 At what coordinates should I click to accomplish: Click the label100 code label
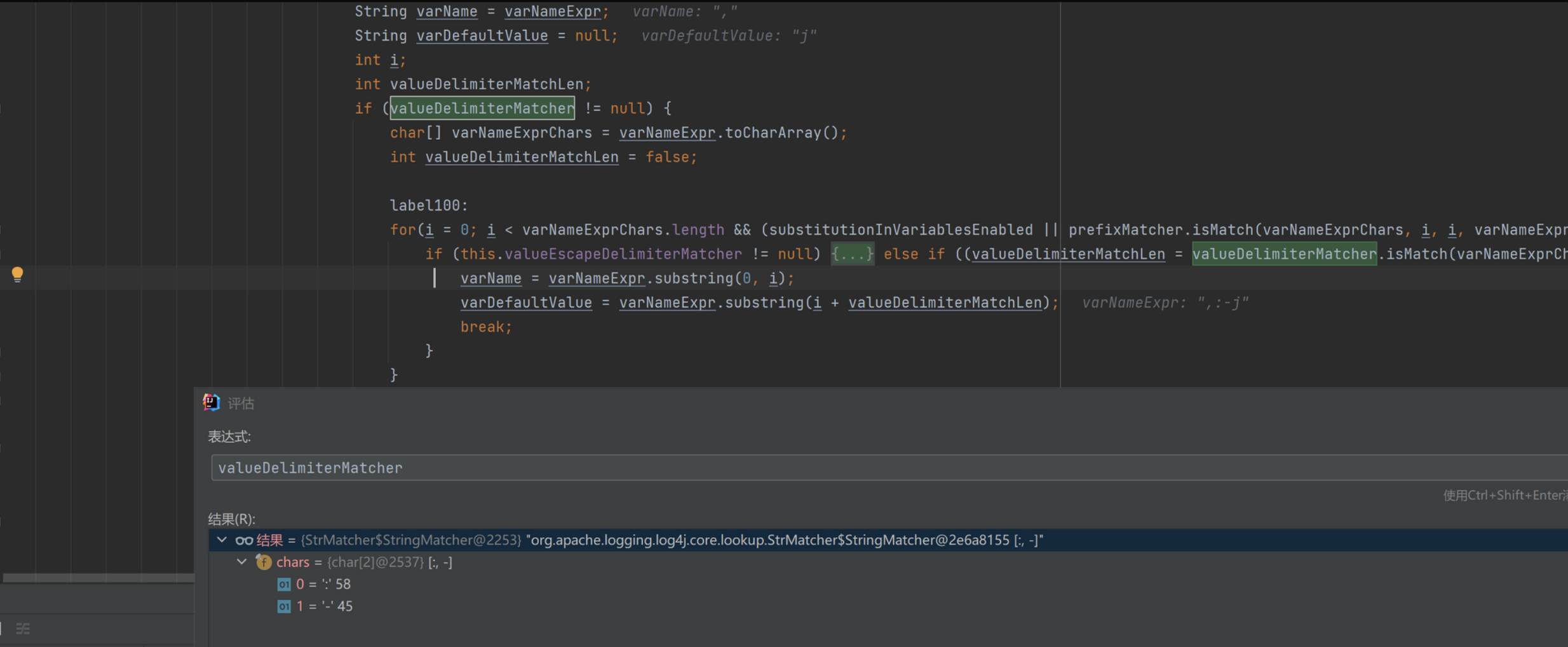coord(428,205)
